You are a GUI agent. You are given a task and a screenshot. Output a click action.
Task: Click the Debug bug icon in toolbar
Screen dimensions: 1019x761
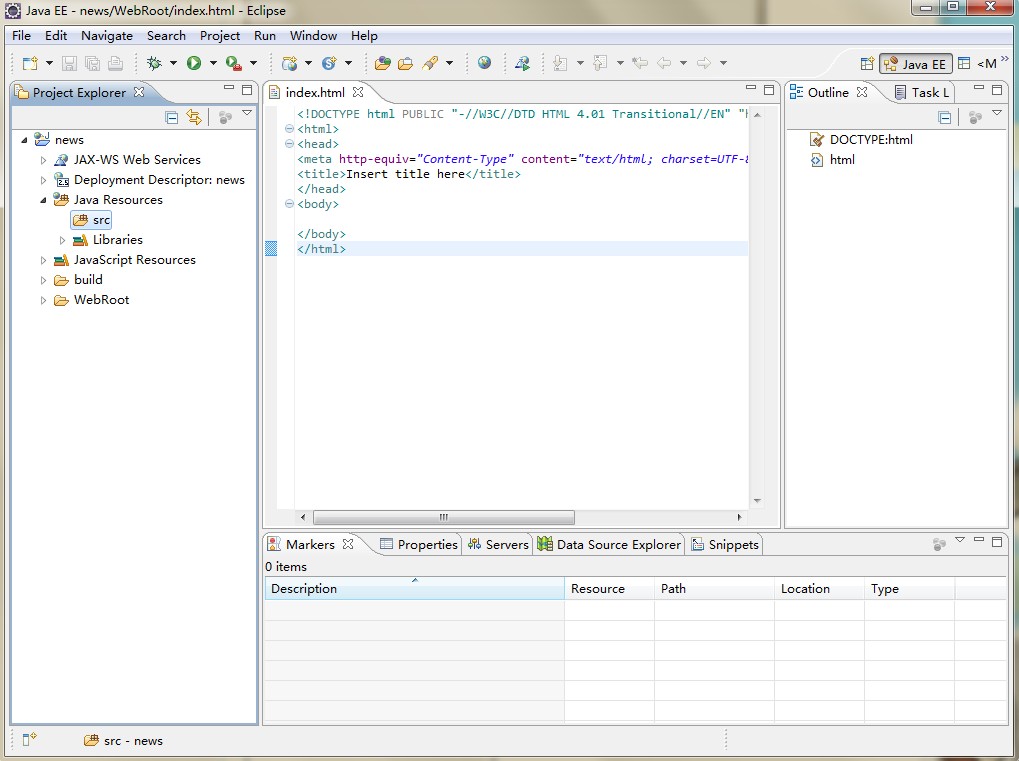click(x=154, y=63)
